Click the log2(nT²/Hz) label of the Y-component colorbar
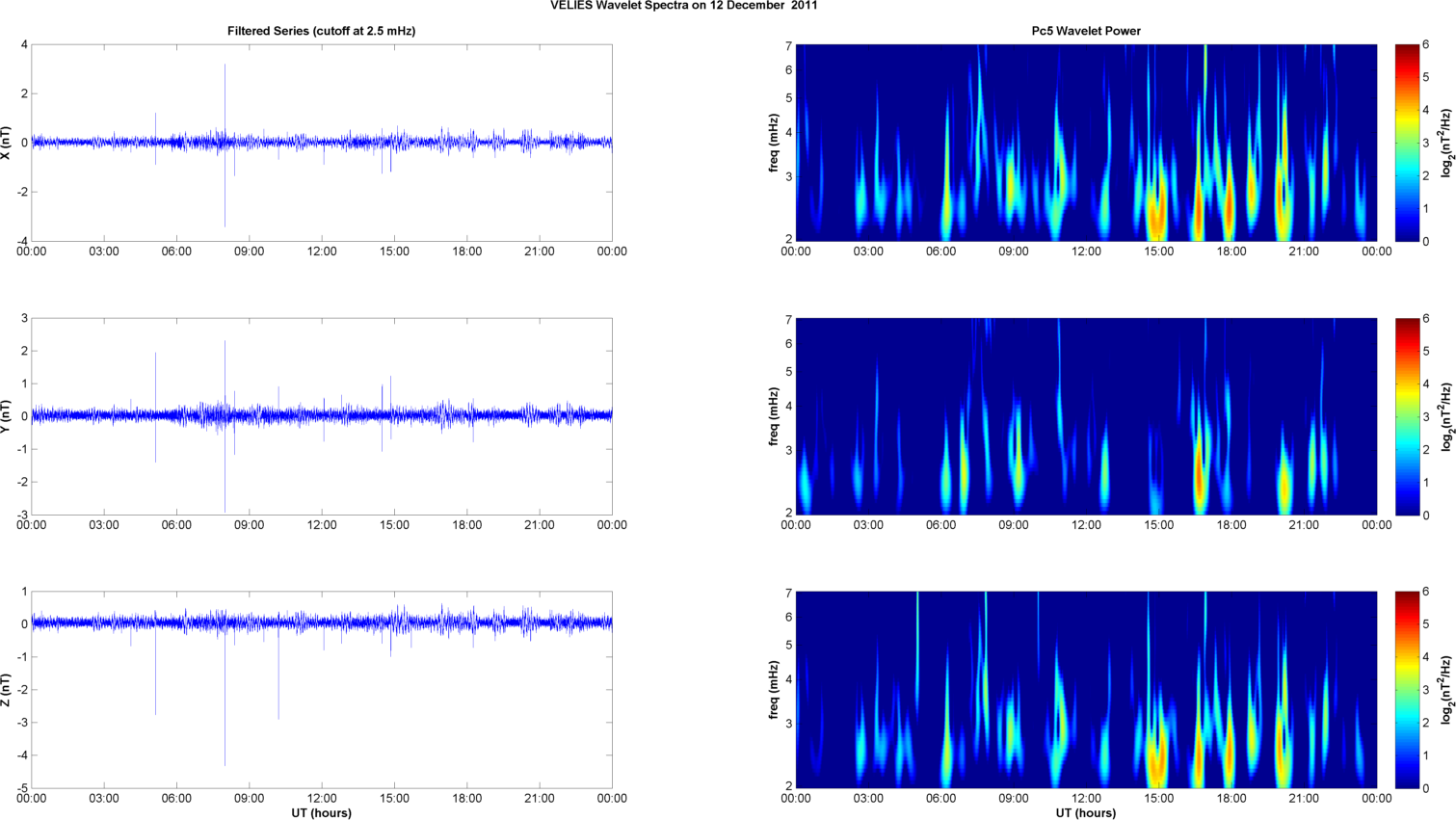Image resolution: width=1456 pixels, height=820 pixels. click(x=1446, y=416)
